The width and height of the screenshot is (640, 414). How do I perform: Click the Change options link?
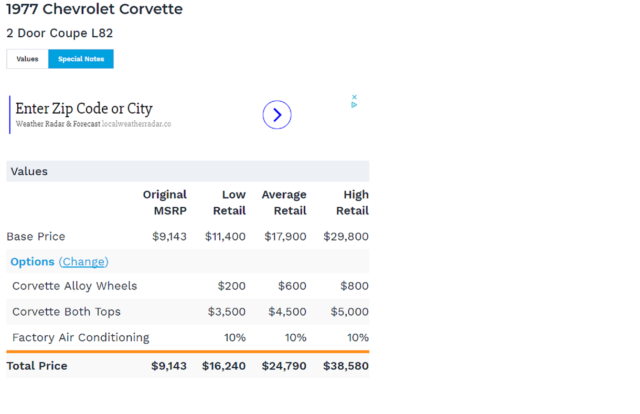[83, 262]
